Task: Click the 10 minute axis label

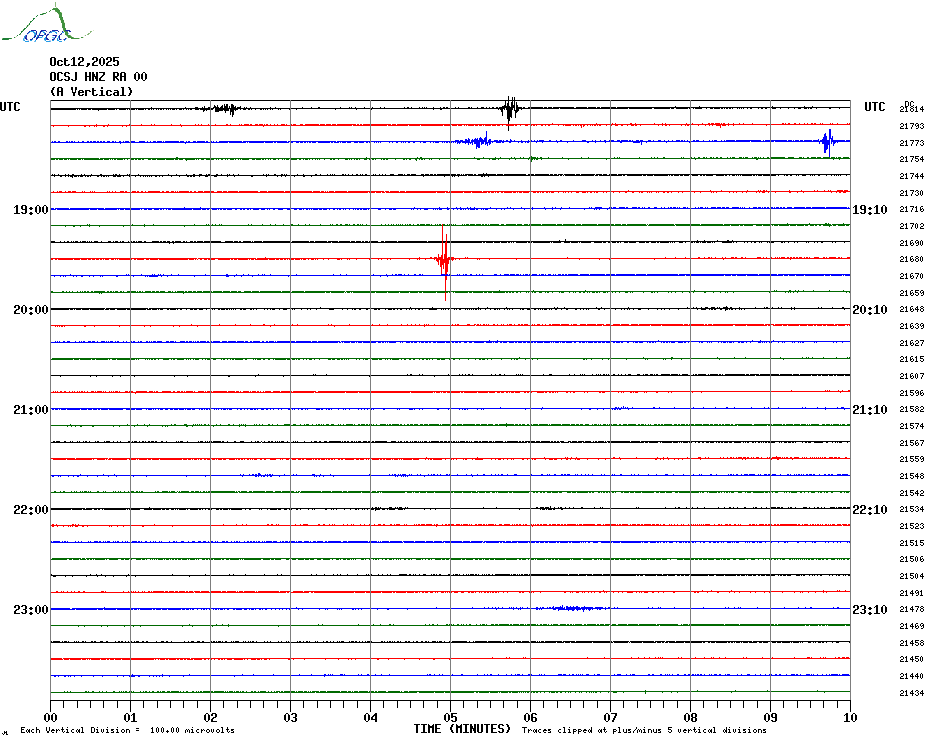Action: [851, 718]
